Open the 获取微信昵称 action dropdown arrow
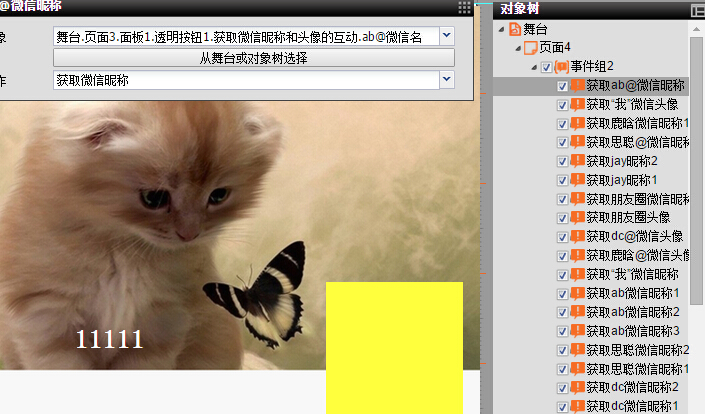This screenshot has width=705, height=414. click(446, 80)
